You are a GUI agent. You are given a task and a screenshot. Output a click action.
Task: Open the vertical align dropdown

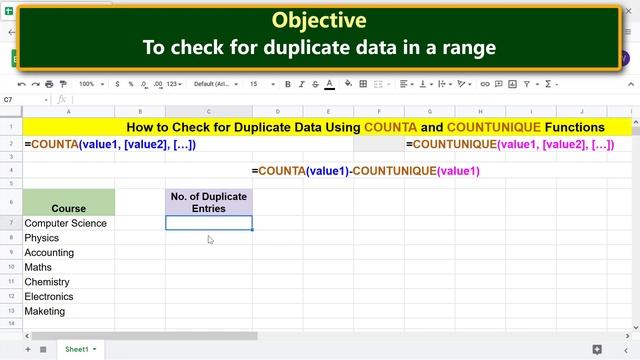(426, 84)
